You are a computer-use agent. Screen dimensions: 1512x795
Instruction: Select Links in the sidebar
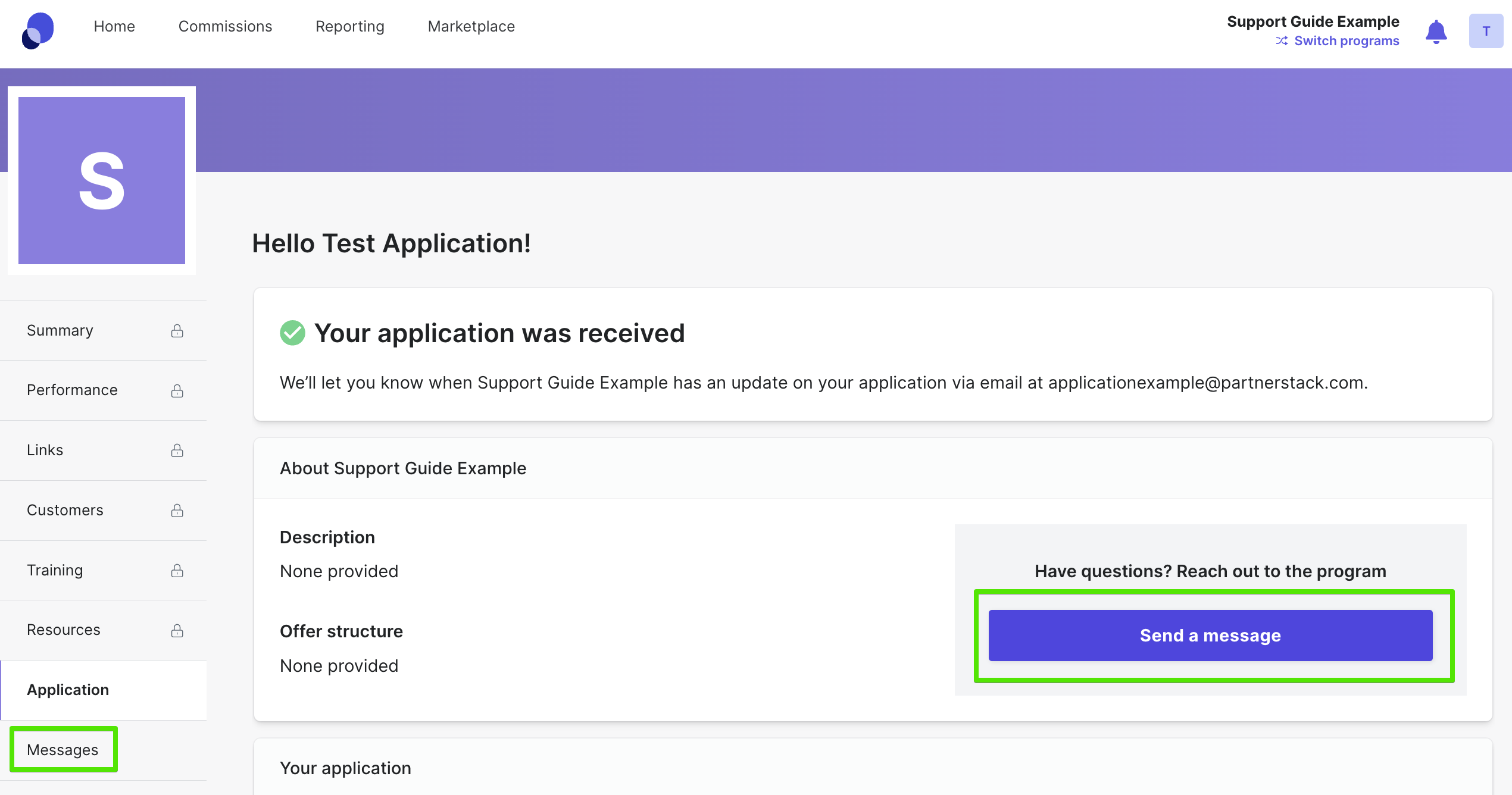coord(104,450)
